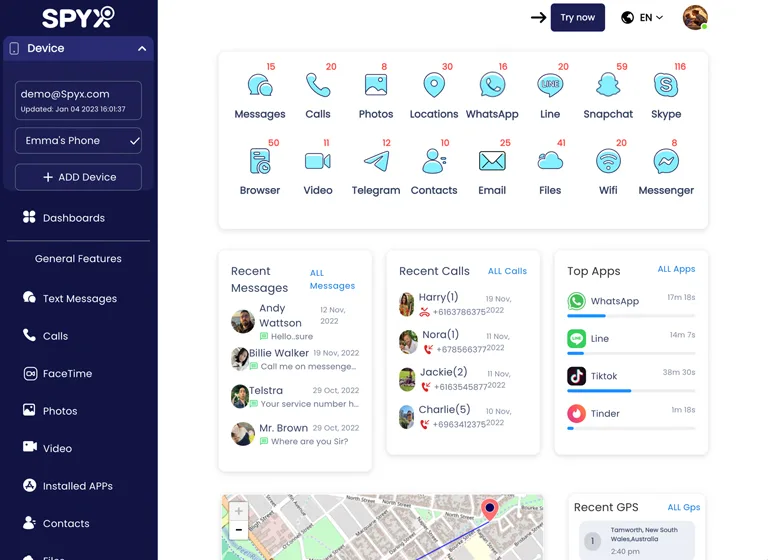Open the Locations pin icon tile
Screen dimensions: 768x560
pos(434,85)
